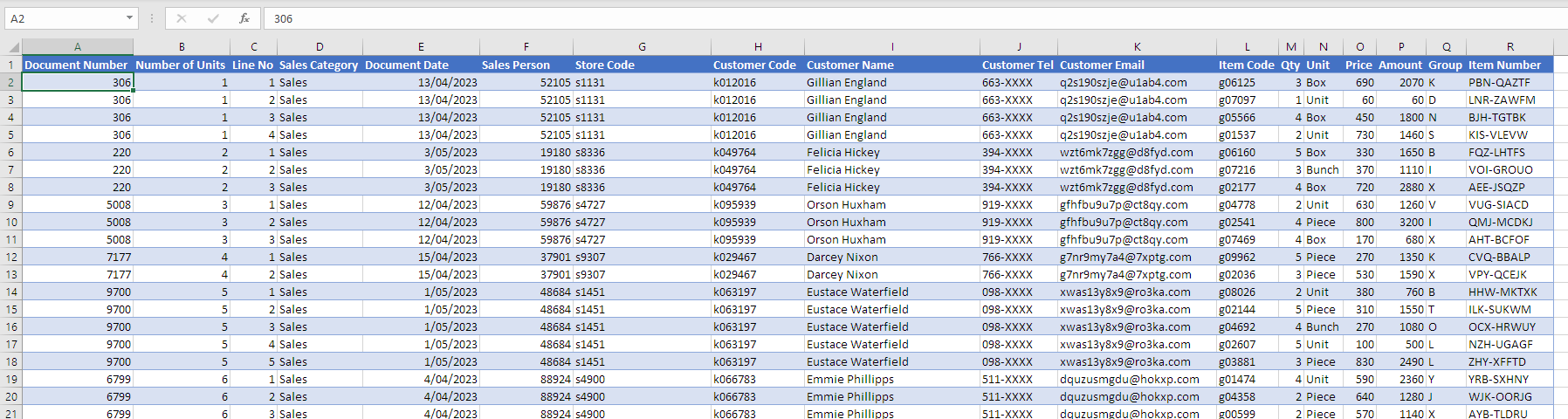Click customer code 'k029467' in row 12
Screen dimensions: 1568x419
pyautogui.click(x=758, y=257)
